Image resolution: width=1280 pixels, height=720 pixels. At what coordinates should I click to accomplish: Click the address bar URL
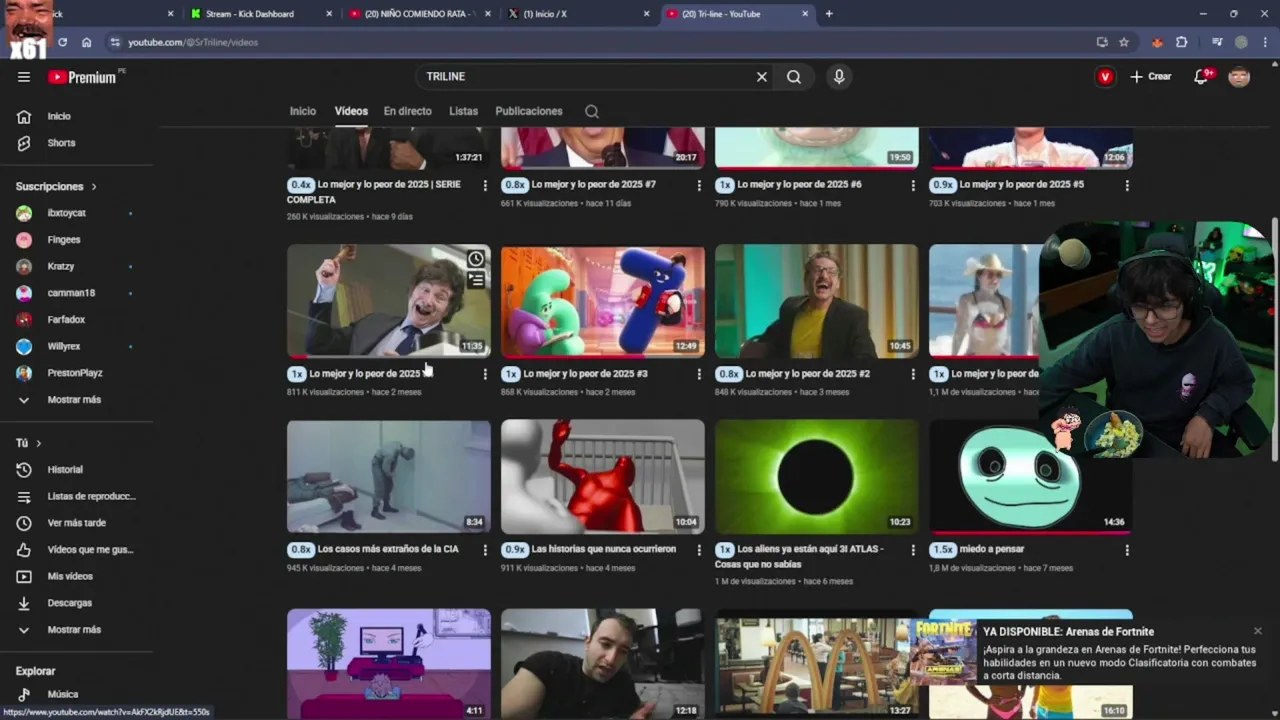(193, 42)
